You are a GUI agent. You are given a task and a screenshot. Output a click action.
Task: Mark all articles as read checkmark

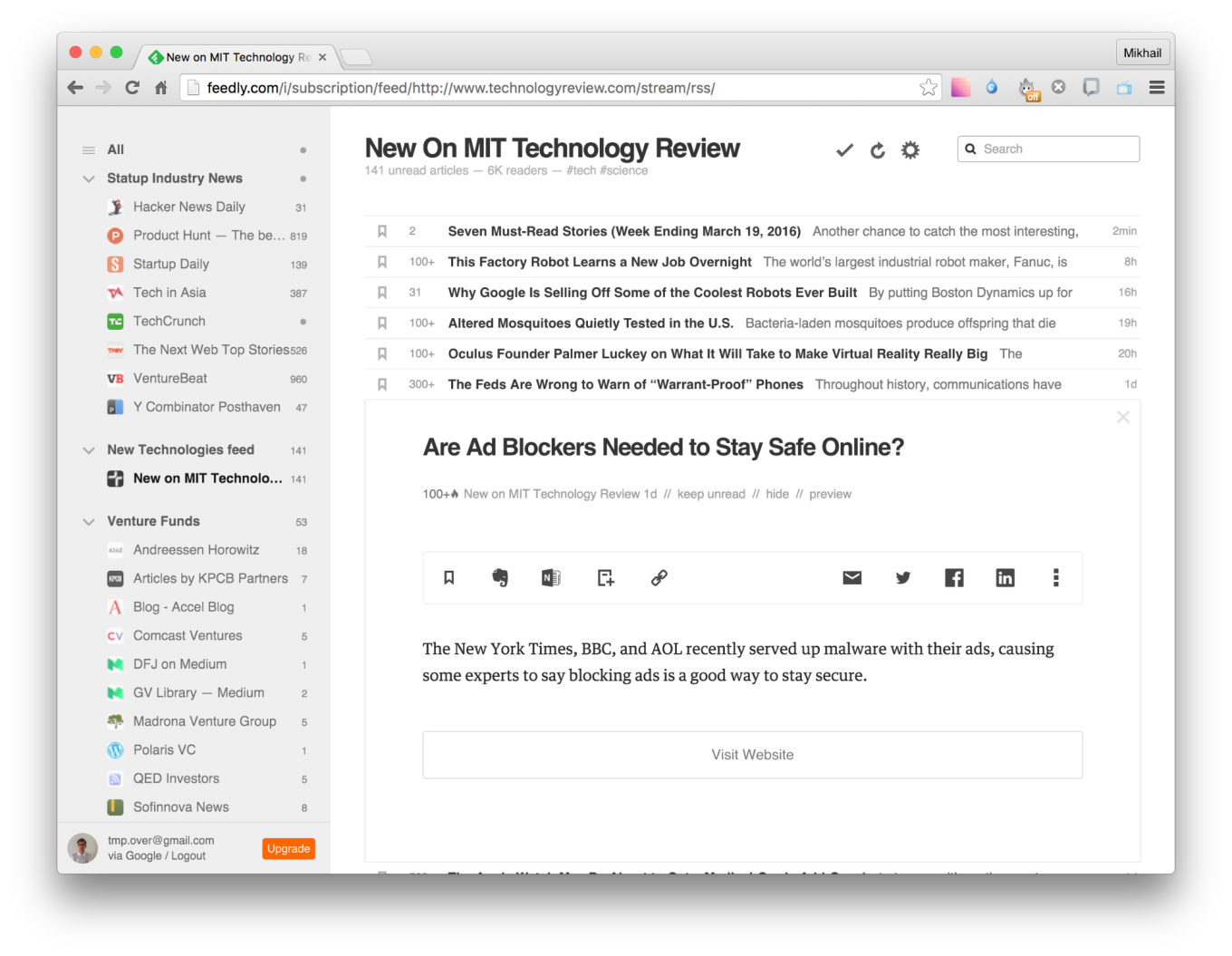[844, 150]
